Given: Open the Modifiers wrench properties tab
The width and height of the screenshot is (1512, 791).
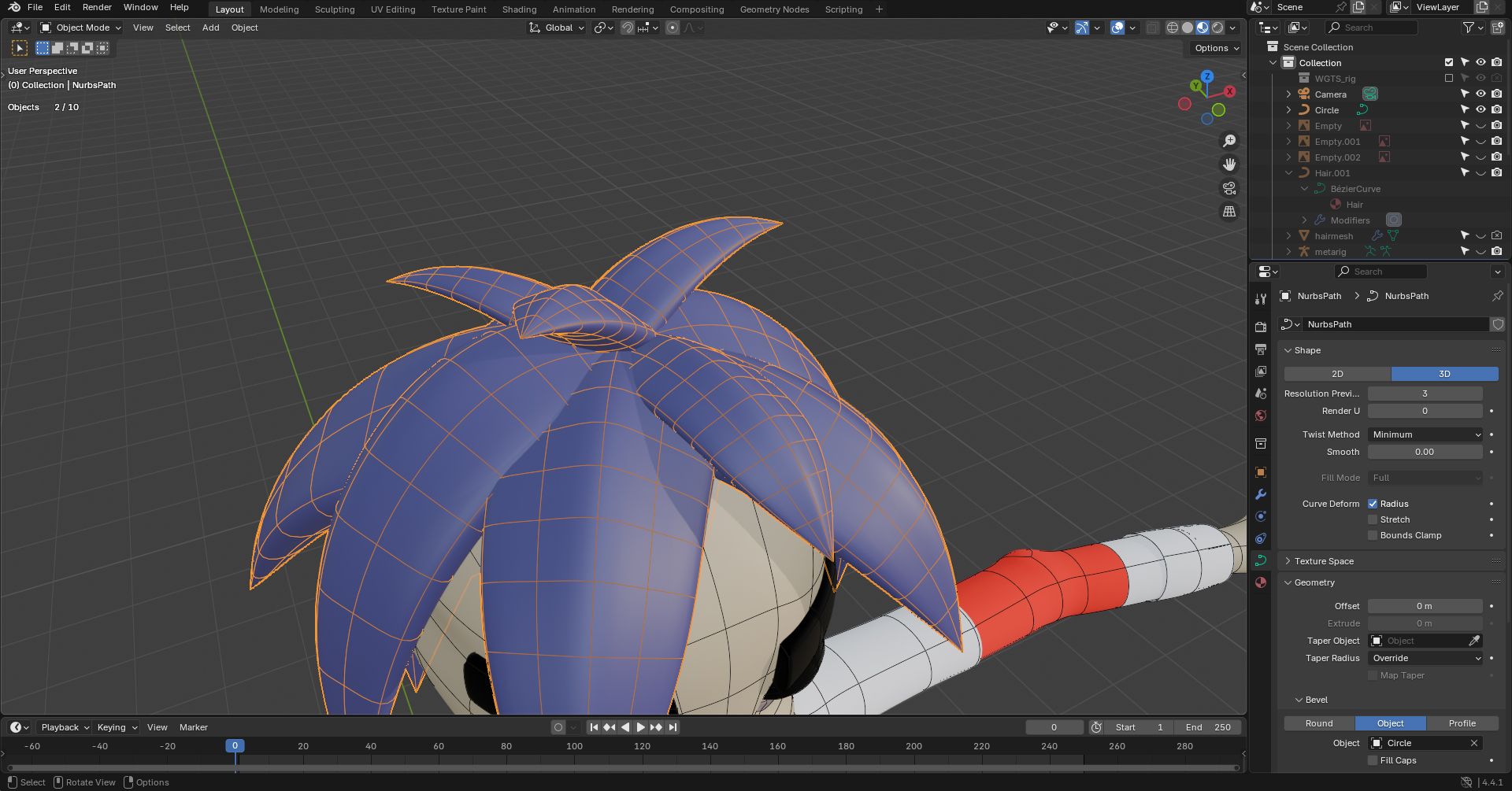Looking at the screenshot, I should coord(1261,494).
